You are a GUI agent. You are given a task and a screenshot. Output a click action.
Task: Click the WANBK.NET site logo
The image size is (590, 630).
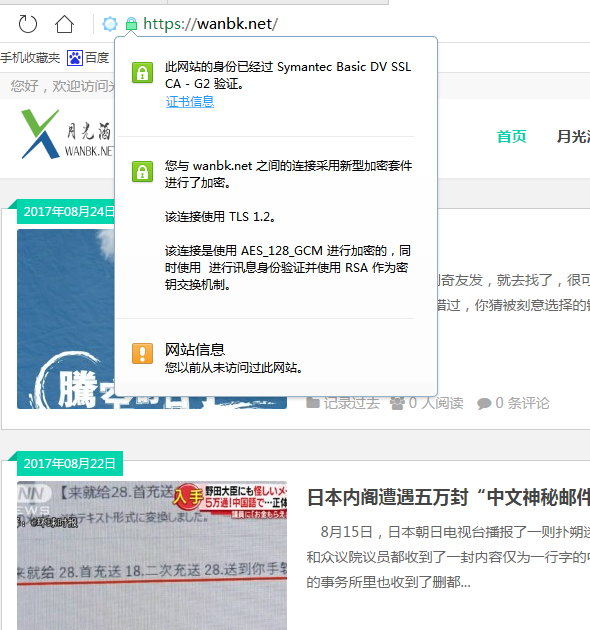click(67, 135)
